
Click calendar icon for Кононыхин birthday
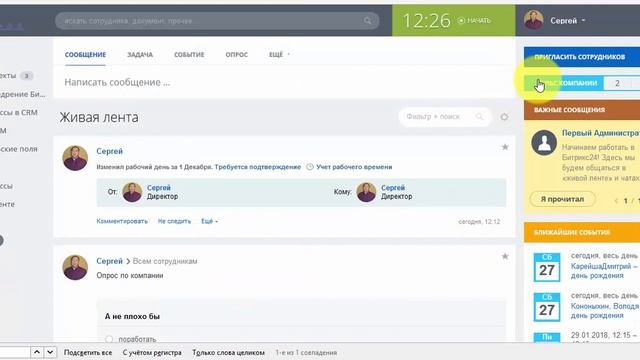point(547,307)
